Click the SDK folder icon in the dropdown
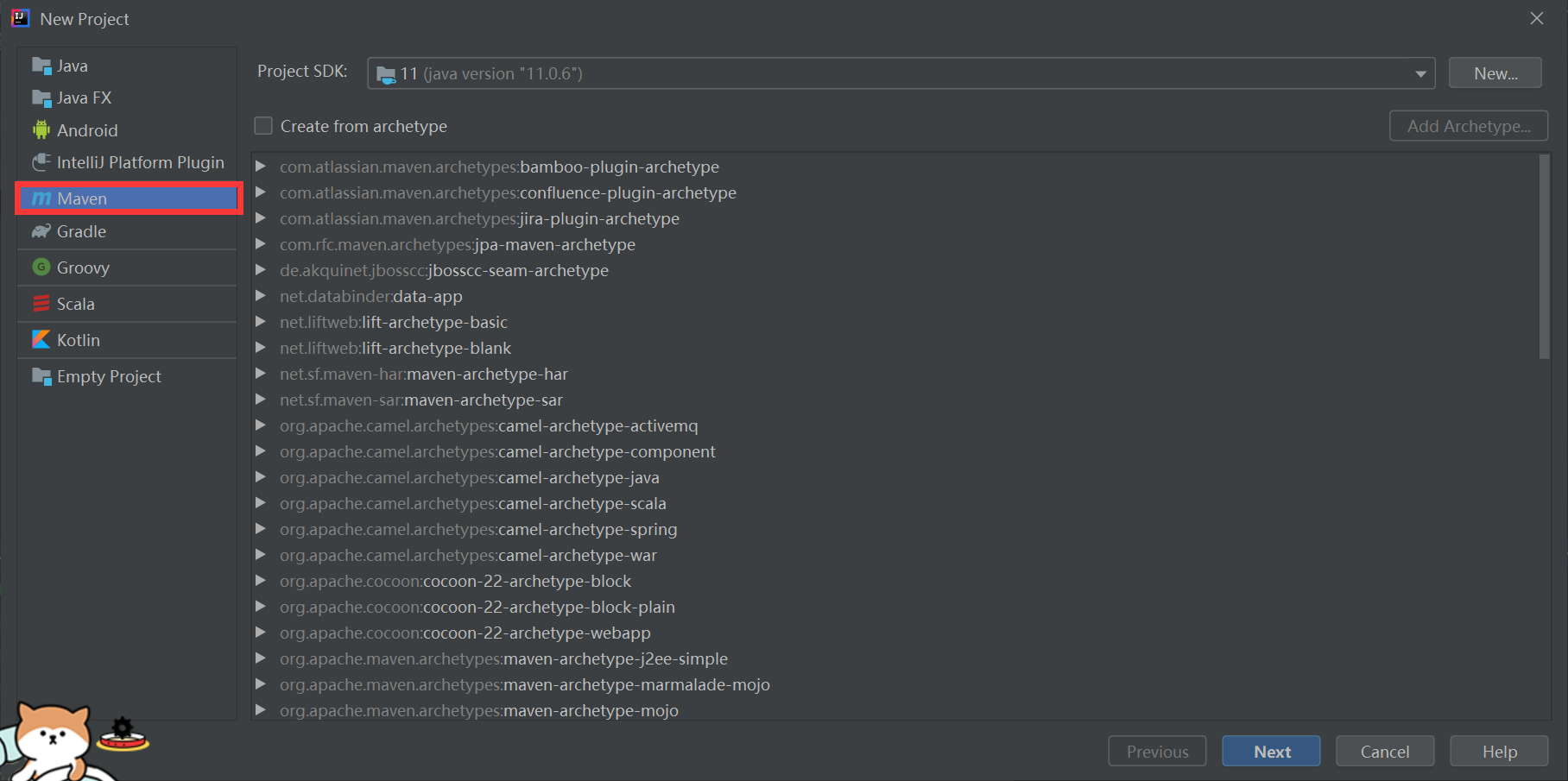The image size is (1568, 781). [x=386, y=74]
